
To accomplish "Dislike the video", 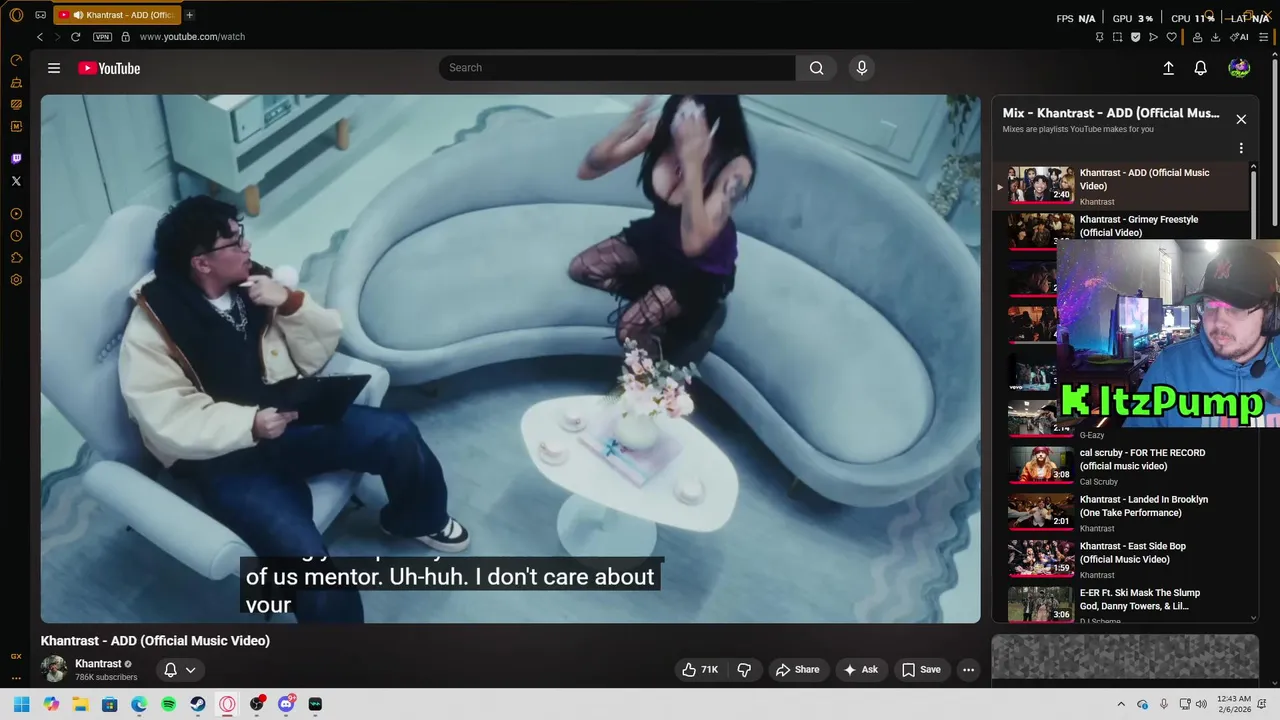I will [x=744, y=670].
